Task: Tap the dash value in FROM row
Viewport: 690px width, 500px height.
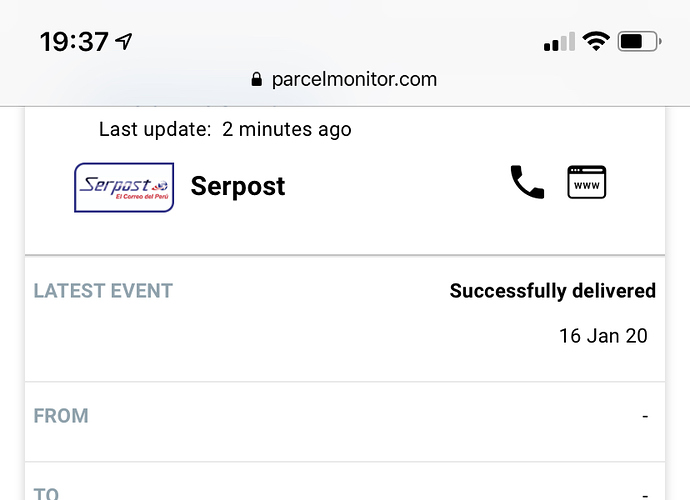Action: 645,416
